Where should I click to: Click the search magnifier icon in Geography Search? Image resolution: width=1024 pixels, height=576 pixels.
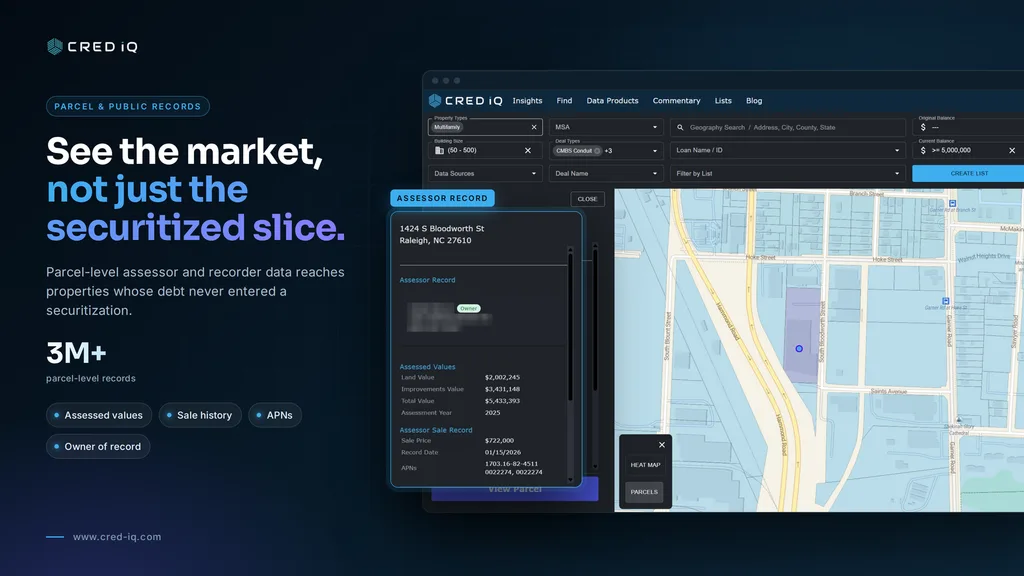[x=680, y=127]
